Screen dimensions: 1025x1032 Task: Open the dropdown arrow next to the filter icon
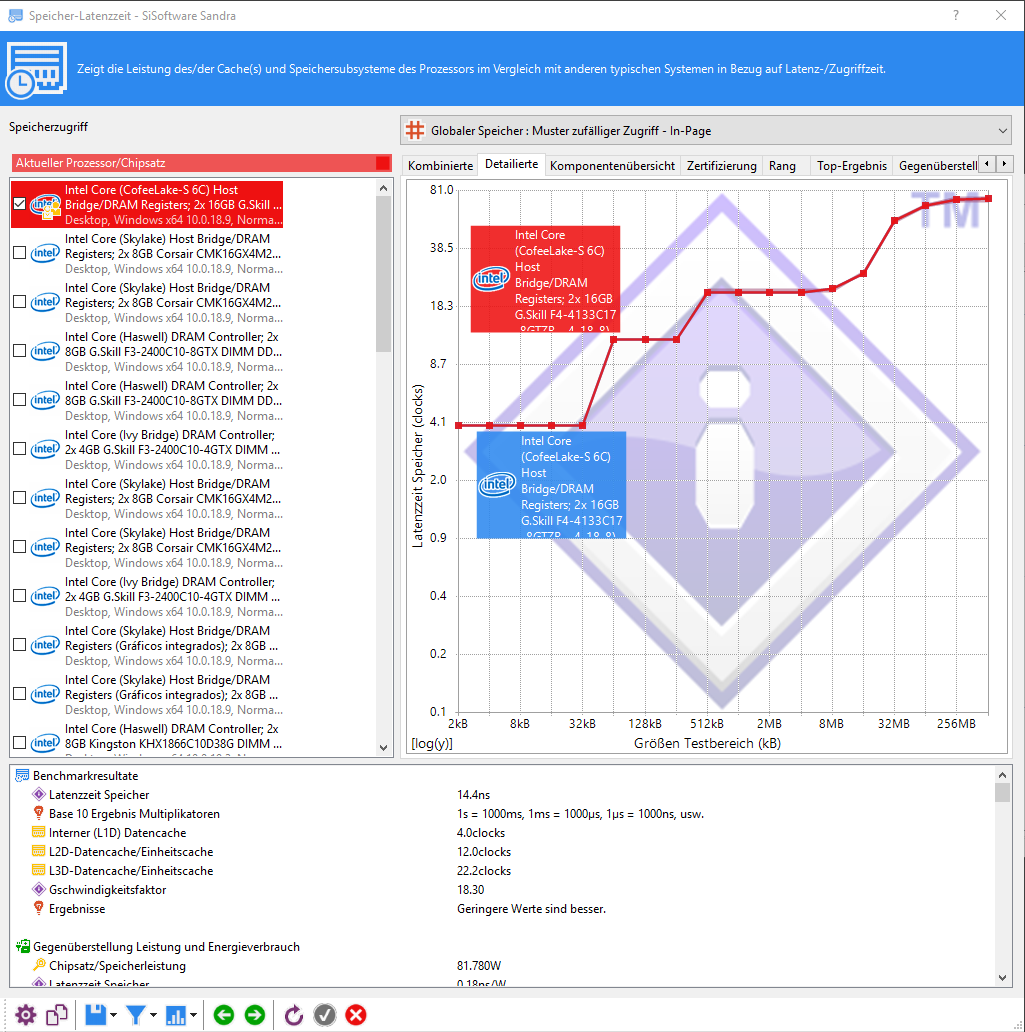click(153, 1016)
